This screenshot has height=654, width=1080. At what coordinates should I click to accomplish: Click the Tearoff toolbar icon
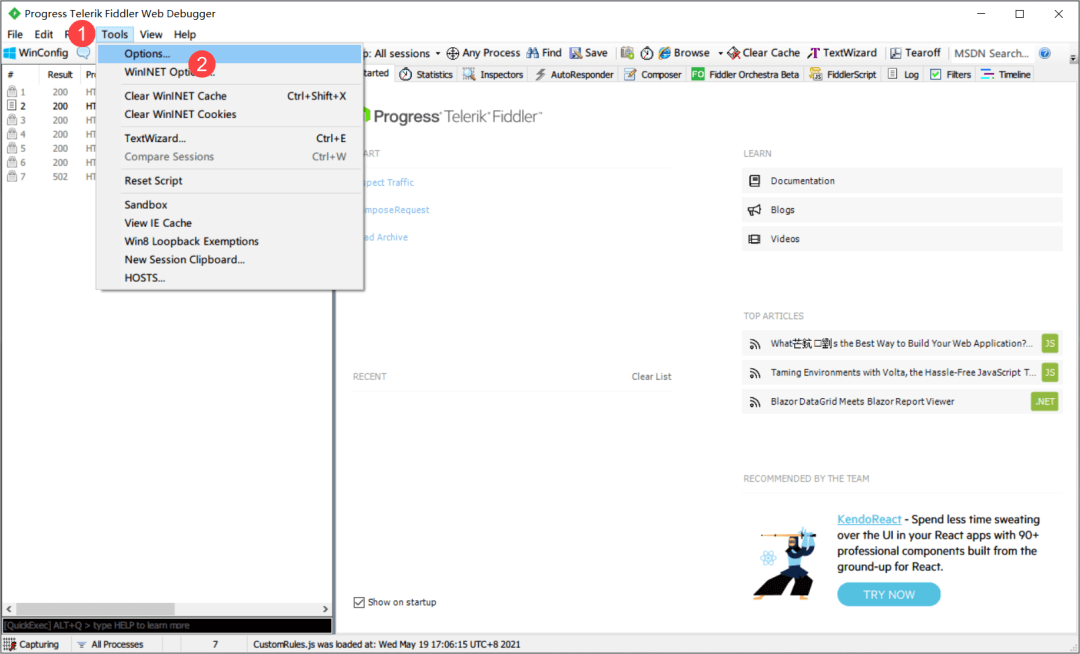[895, 53]
